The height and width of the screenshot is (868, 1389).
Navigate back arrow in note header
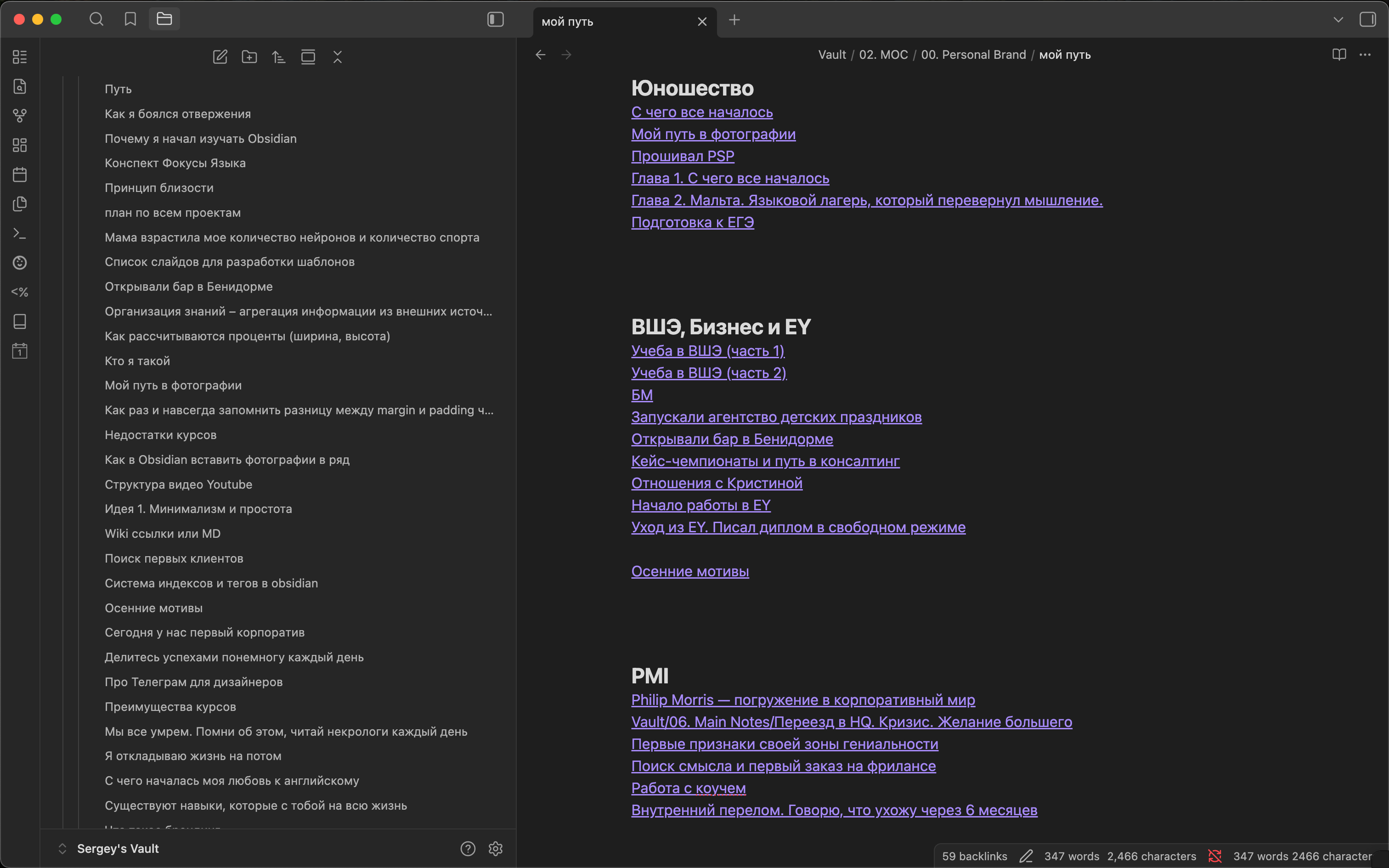541,55
